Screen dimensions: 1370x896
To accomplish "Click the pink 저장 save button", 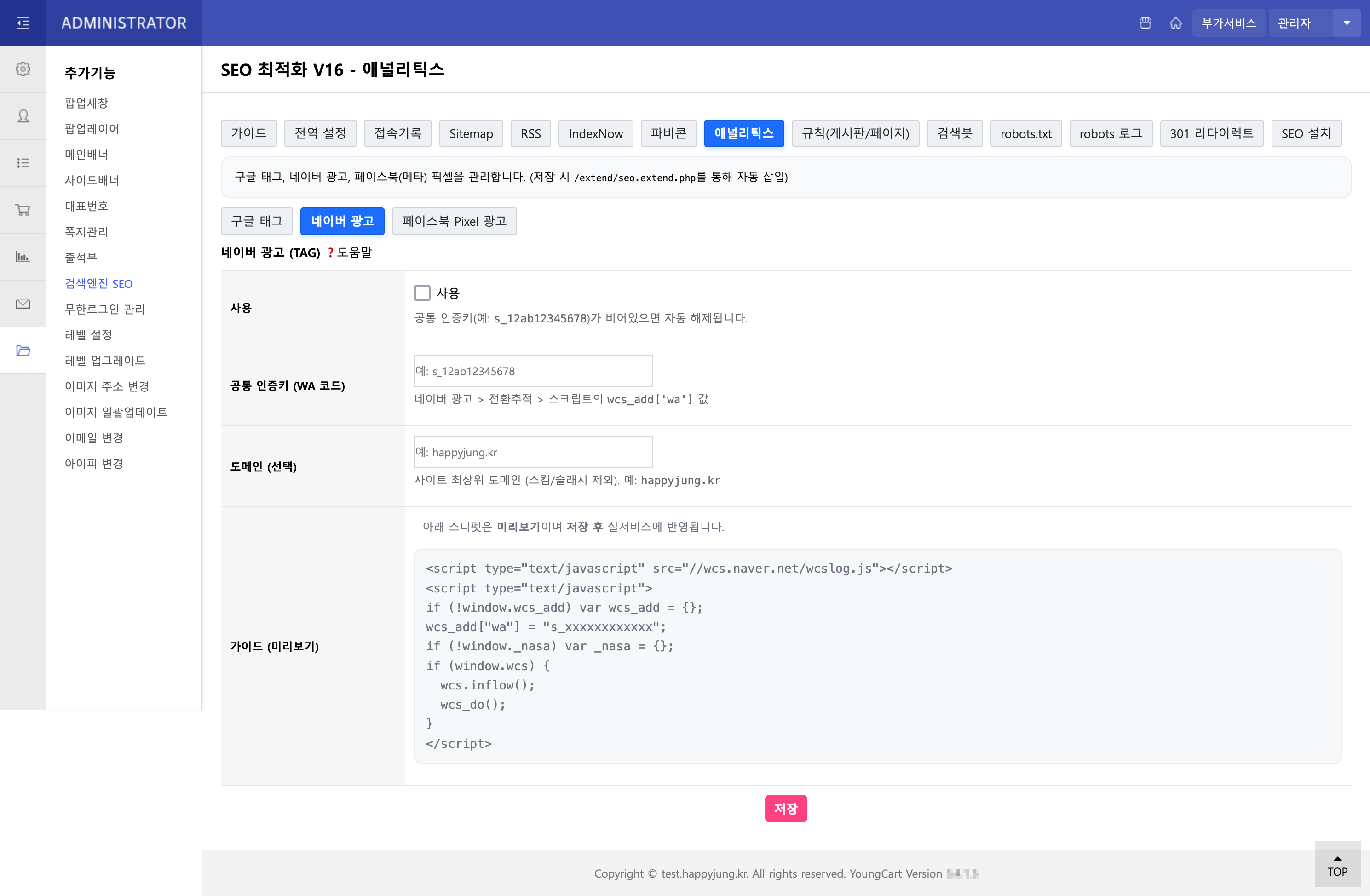I will point(786,809).
